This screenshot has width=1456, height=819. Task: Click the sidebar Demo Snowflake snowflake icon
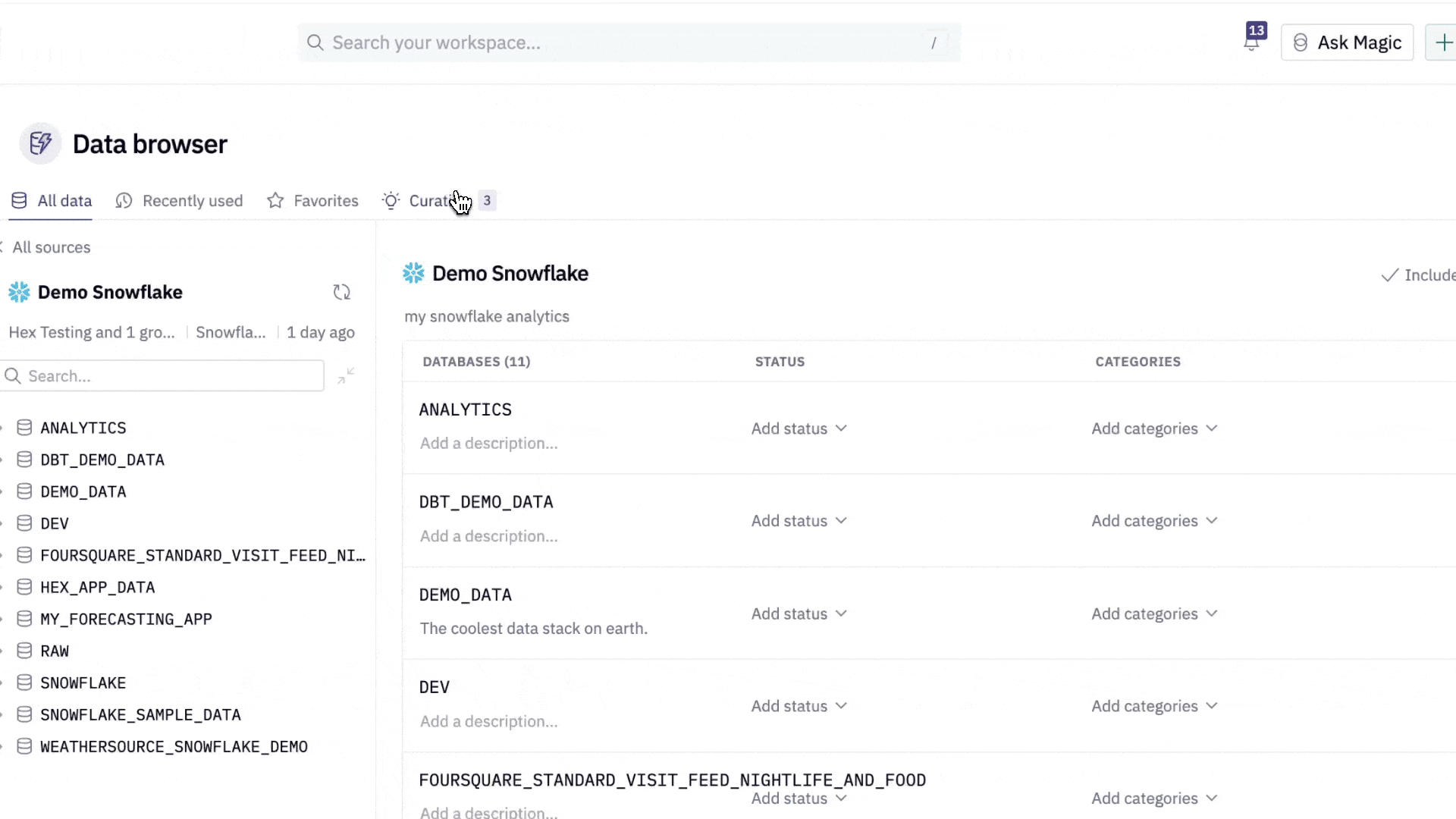pos(19,292)
